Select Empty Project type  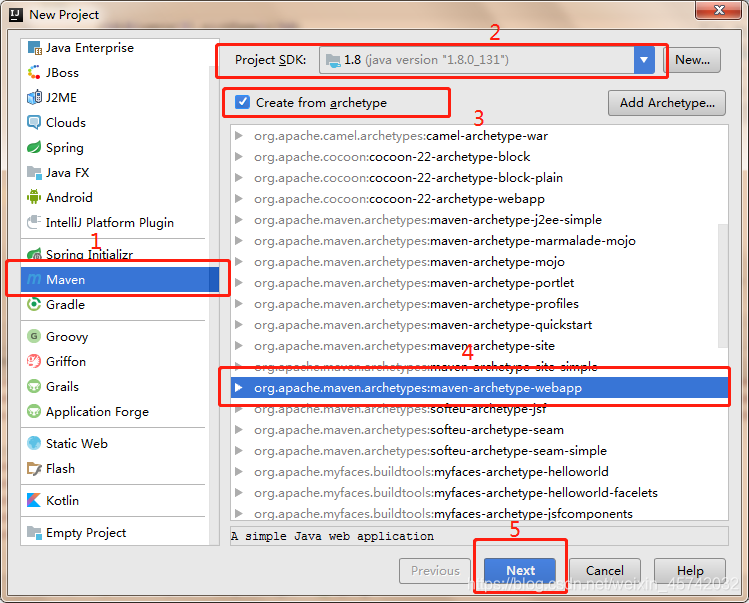[x=115, y=532]
